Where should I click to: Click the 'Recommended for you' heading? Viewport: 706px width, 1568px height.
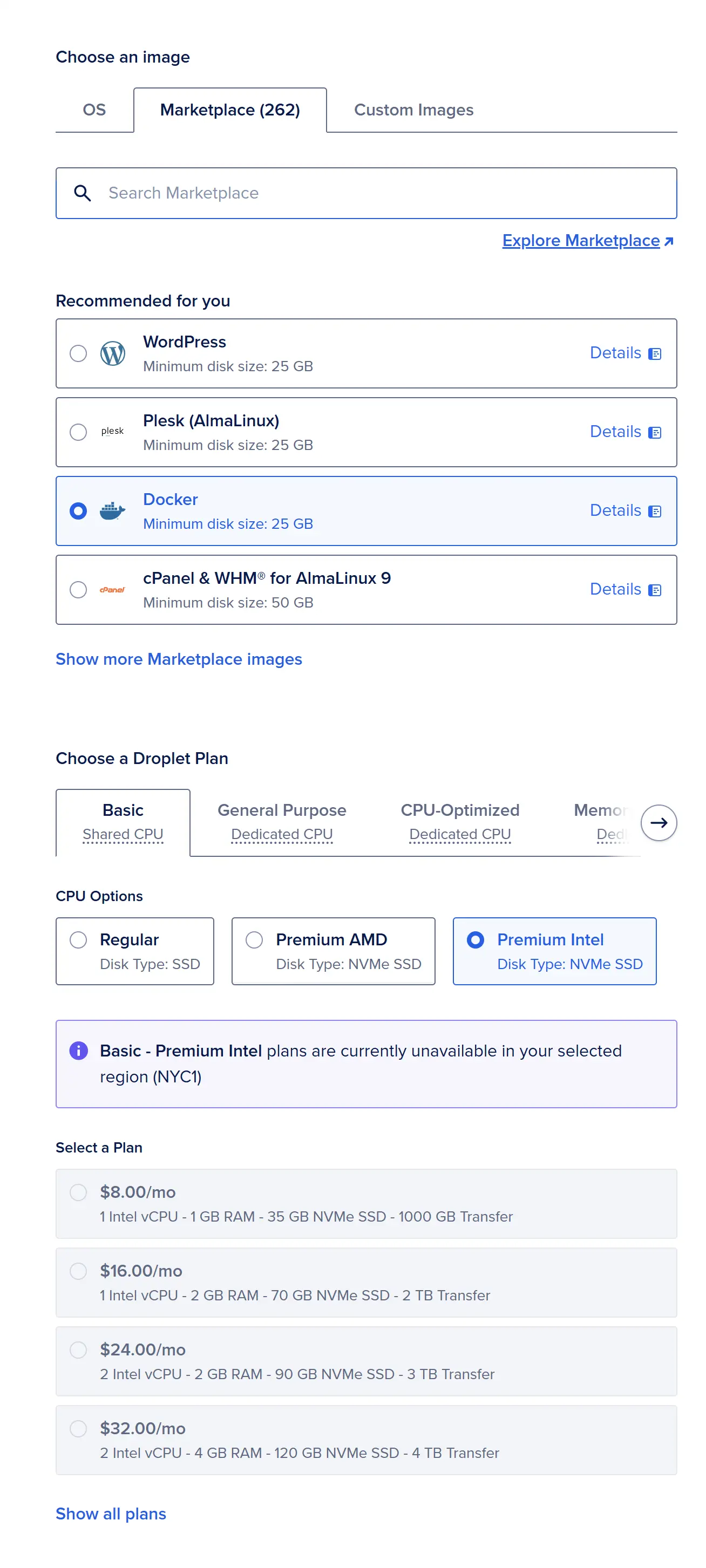(x=142, y=301)
